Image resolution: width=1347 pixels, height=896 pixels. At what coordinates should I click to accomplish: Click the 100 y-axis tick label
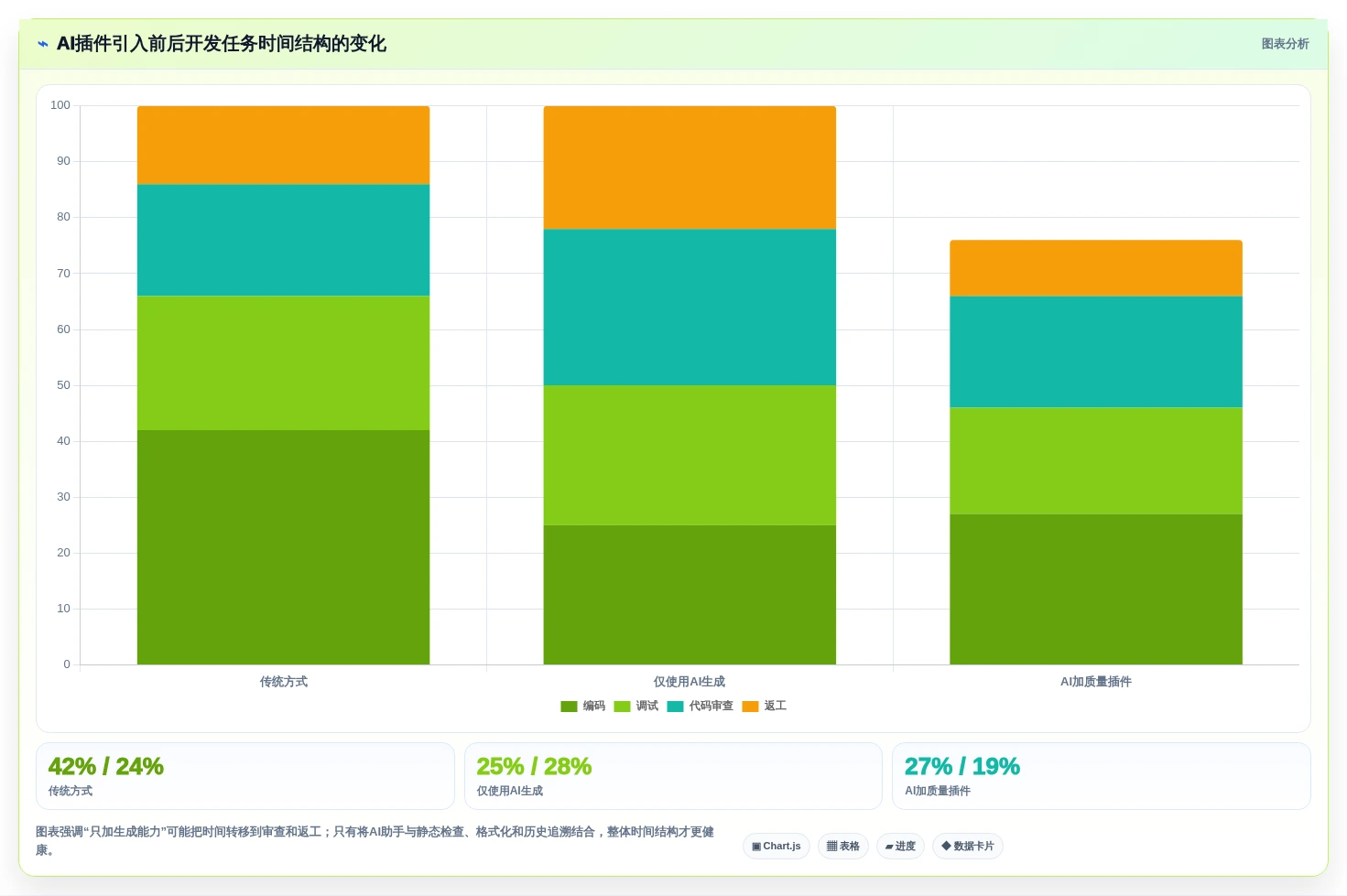coord(60,105)
